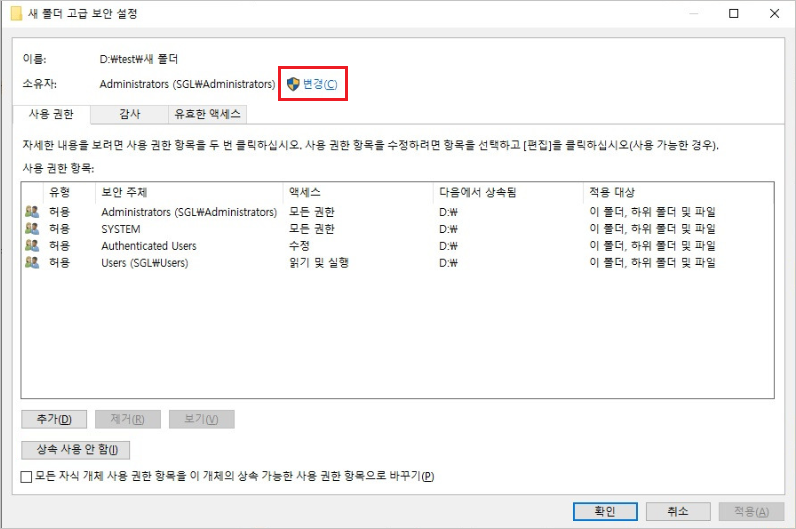This screenshot has height=529, width=796.
Task: Sort by the 보안 주체 column header
Action: click(189, 192)
